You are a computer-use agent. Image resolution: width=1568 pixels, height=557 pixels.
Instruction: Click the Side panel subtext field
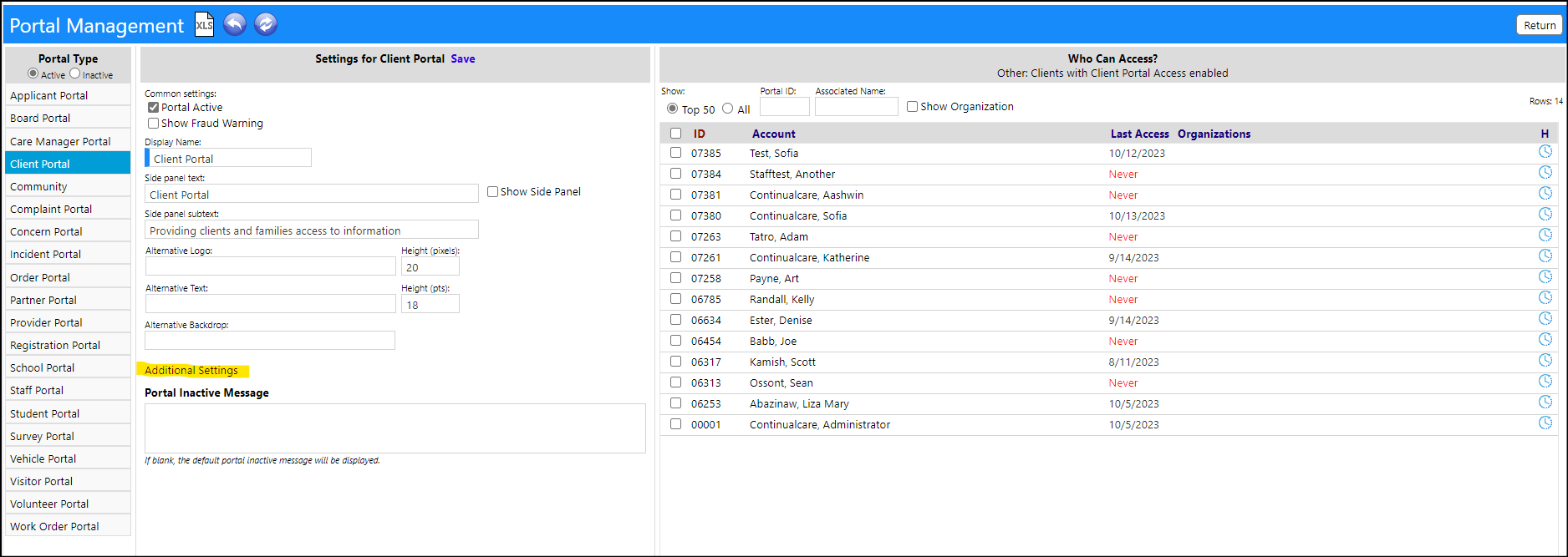pos(312,230)
